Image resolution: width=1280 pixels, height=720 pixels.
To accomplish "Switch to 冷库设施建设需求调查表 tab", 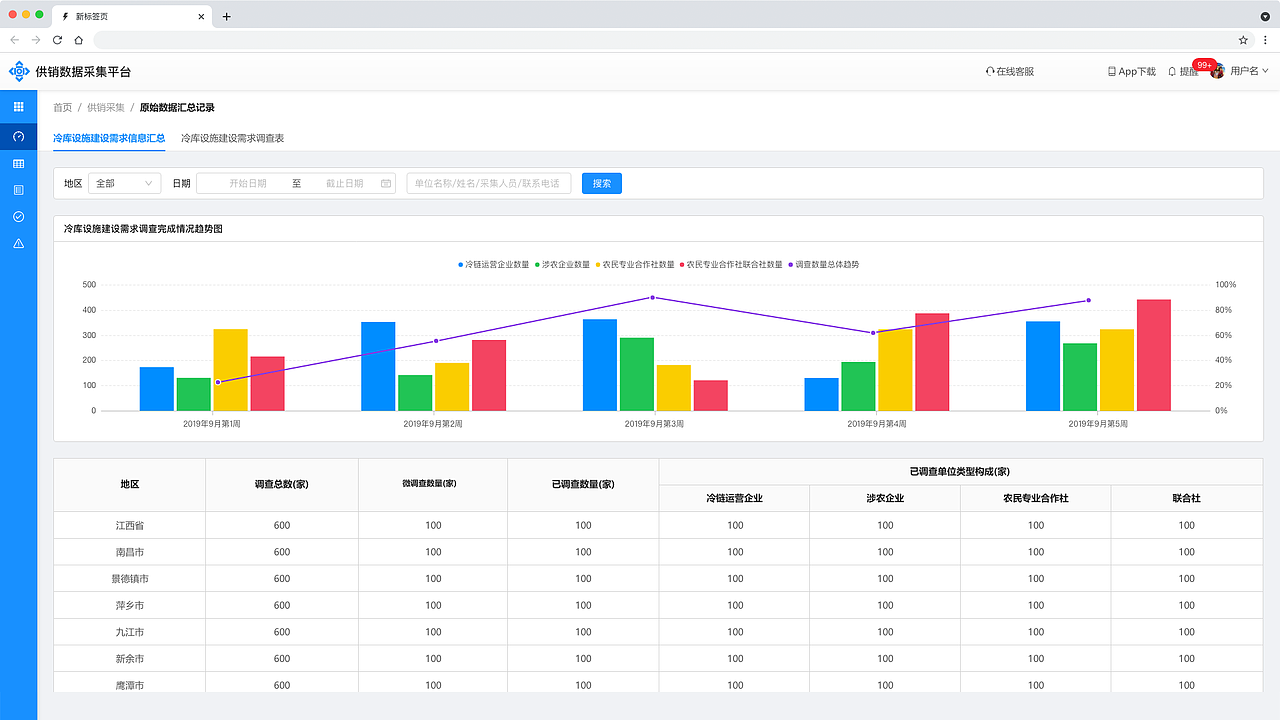I will tap(233, 138).
